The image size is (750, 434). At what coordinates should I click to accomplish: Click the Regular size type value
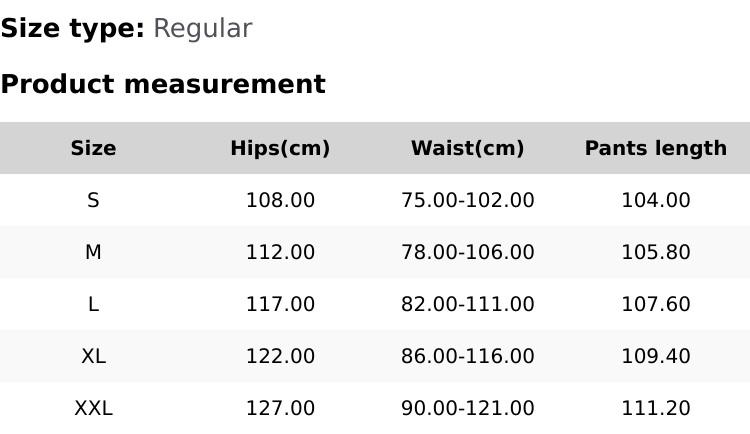[202, 29]
